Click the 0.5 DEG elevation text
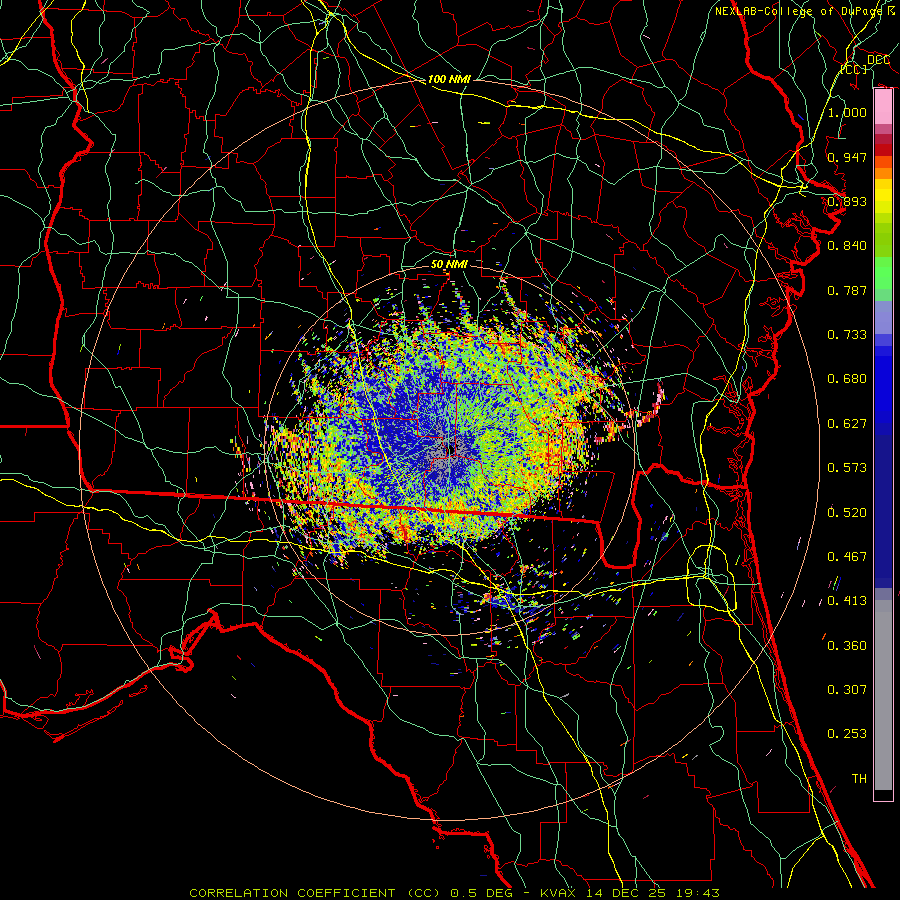900x900 pixels. [x=480, y=893]
